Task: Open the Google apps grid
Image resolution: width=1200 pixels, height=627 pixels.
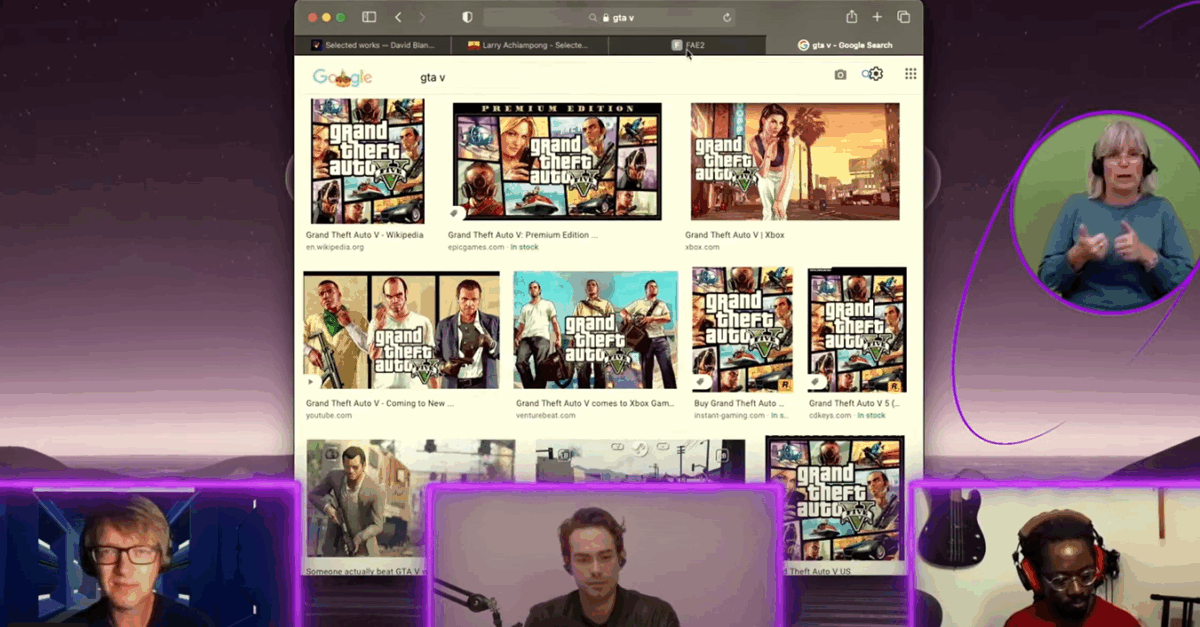Action: click(x=910, y=74)
